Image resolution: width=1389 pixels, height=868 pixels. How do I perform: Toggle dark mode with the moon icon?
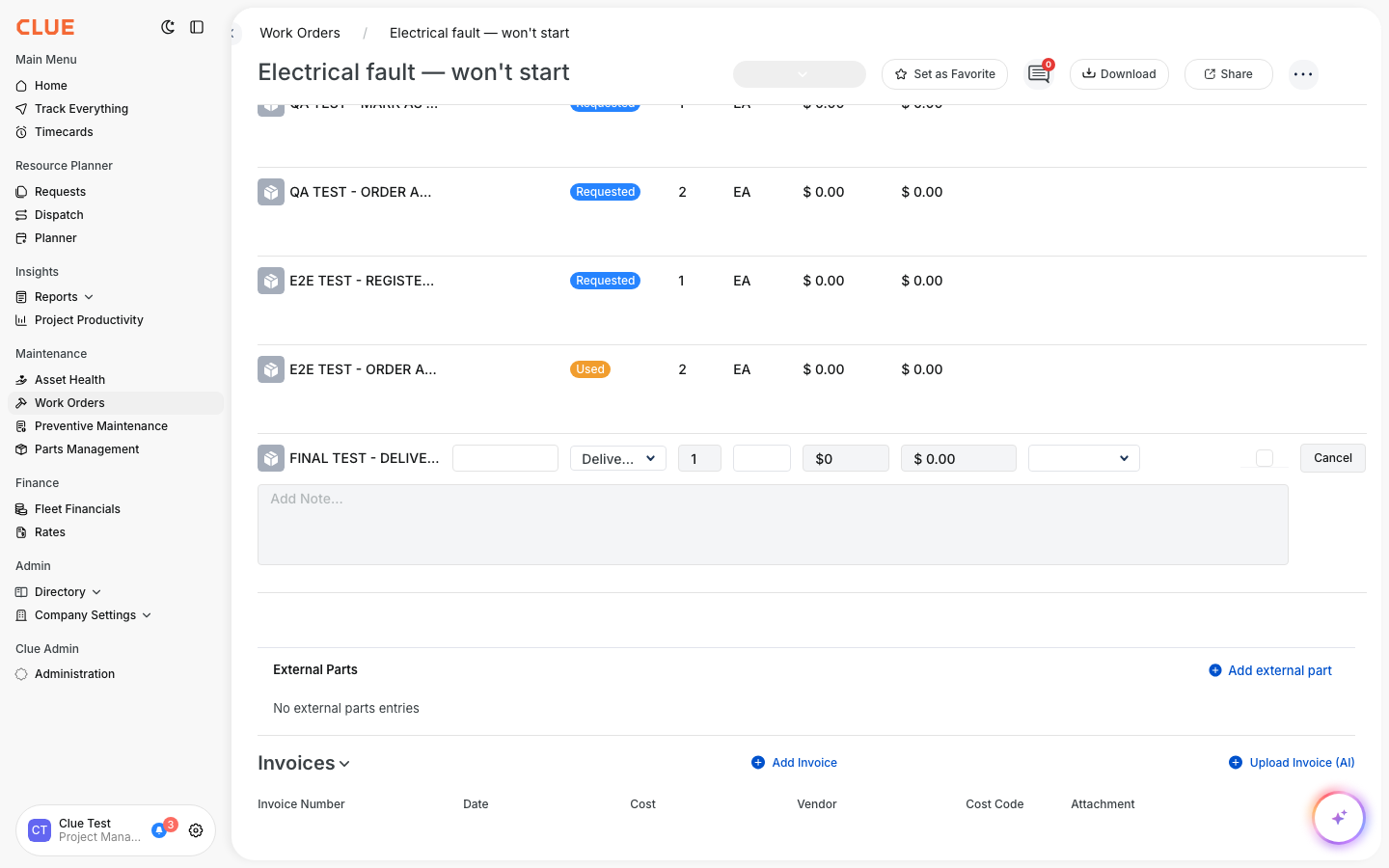(x=168, y=27)
